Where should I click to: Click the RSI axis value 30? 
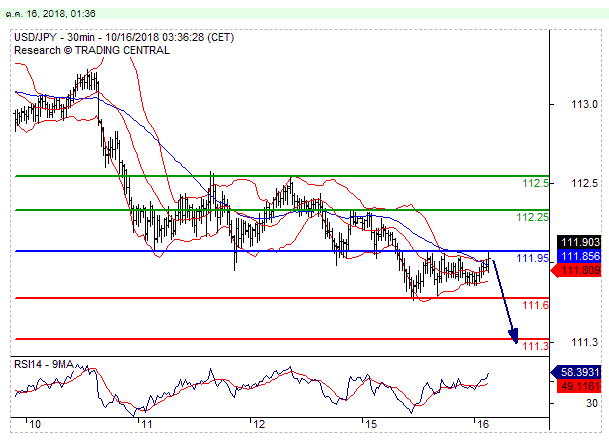[592, 403]
